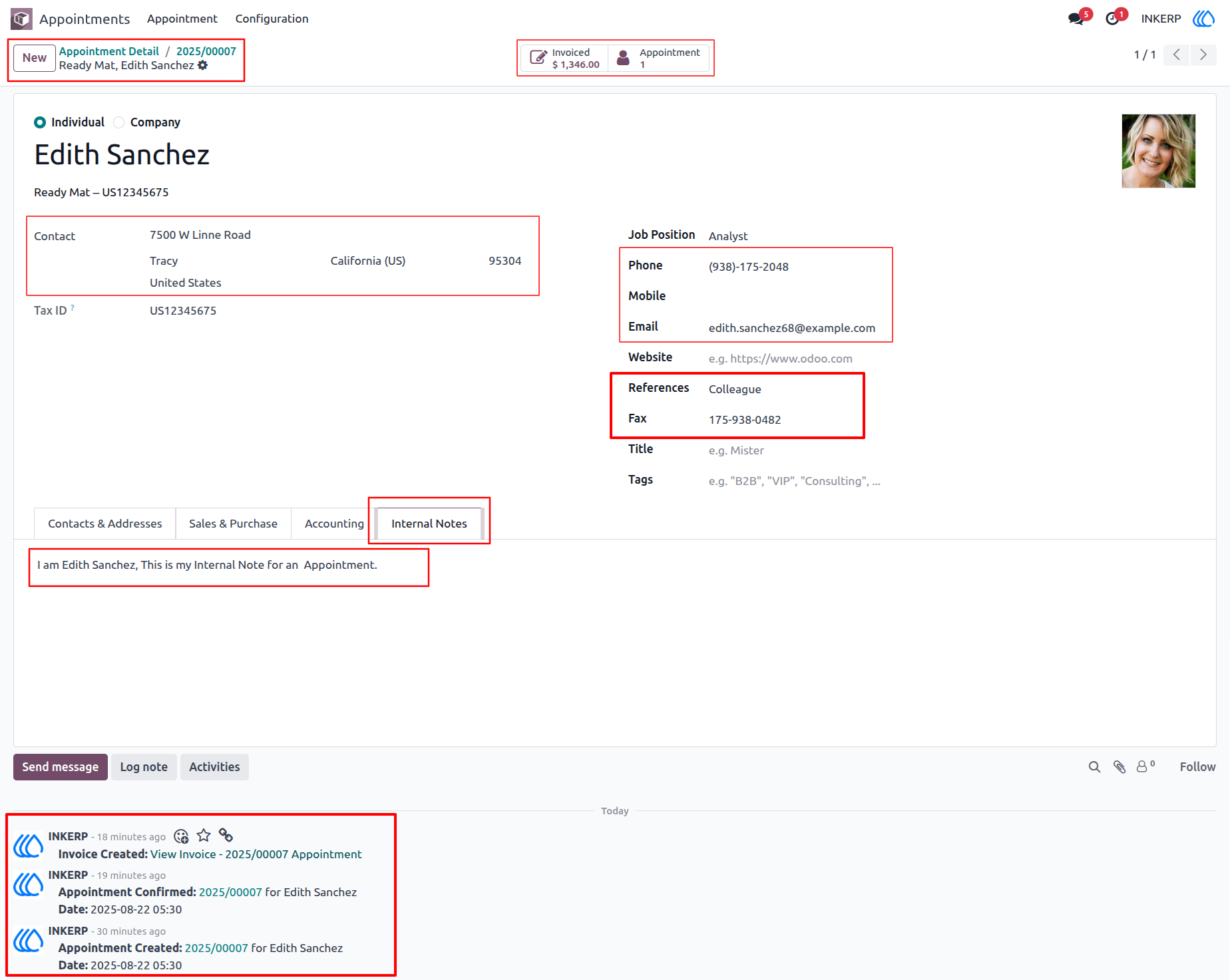Go to previous record arrow

(1177, 55)
